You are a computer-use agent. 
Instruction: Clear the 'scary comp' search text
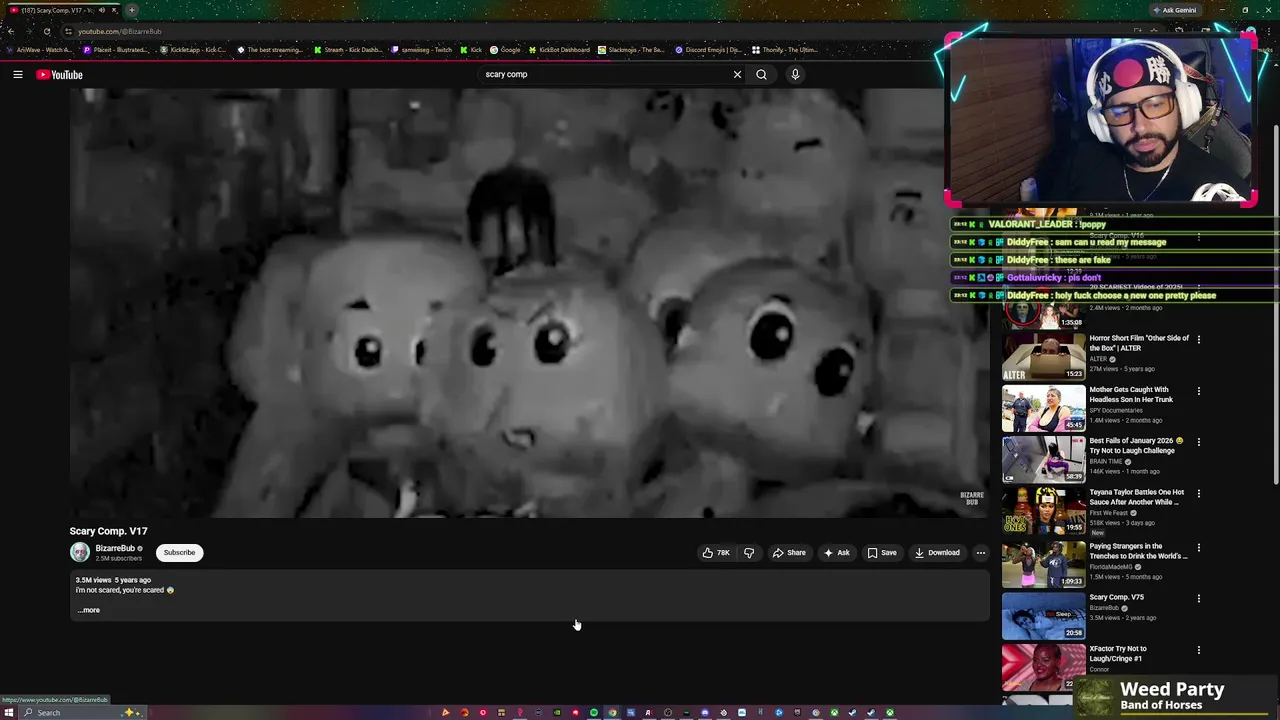click(x=737, y=74)
